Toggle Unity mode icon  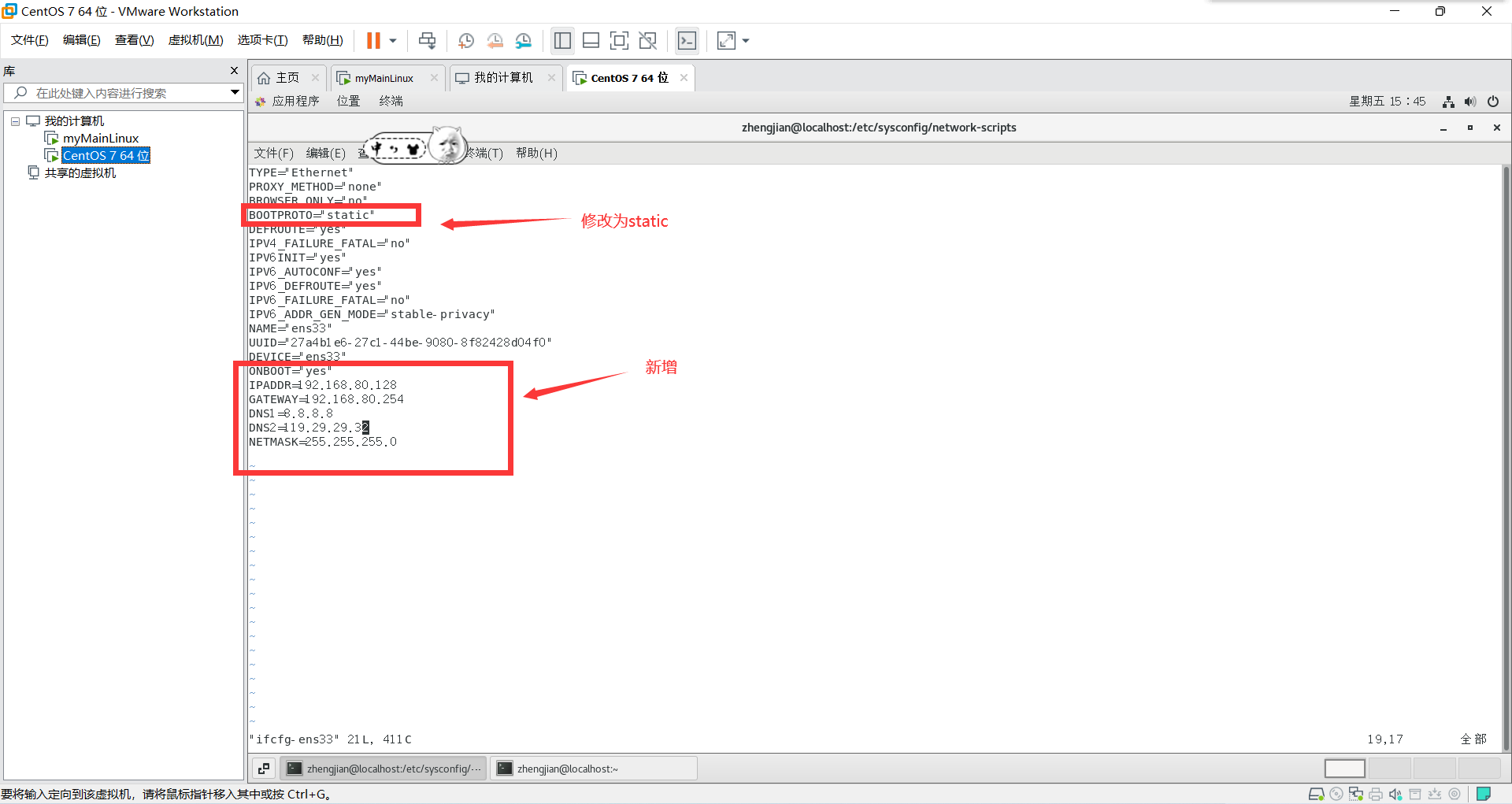click(647, 40)
